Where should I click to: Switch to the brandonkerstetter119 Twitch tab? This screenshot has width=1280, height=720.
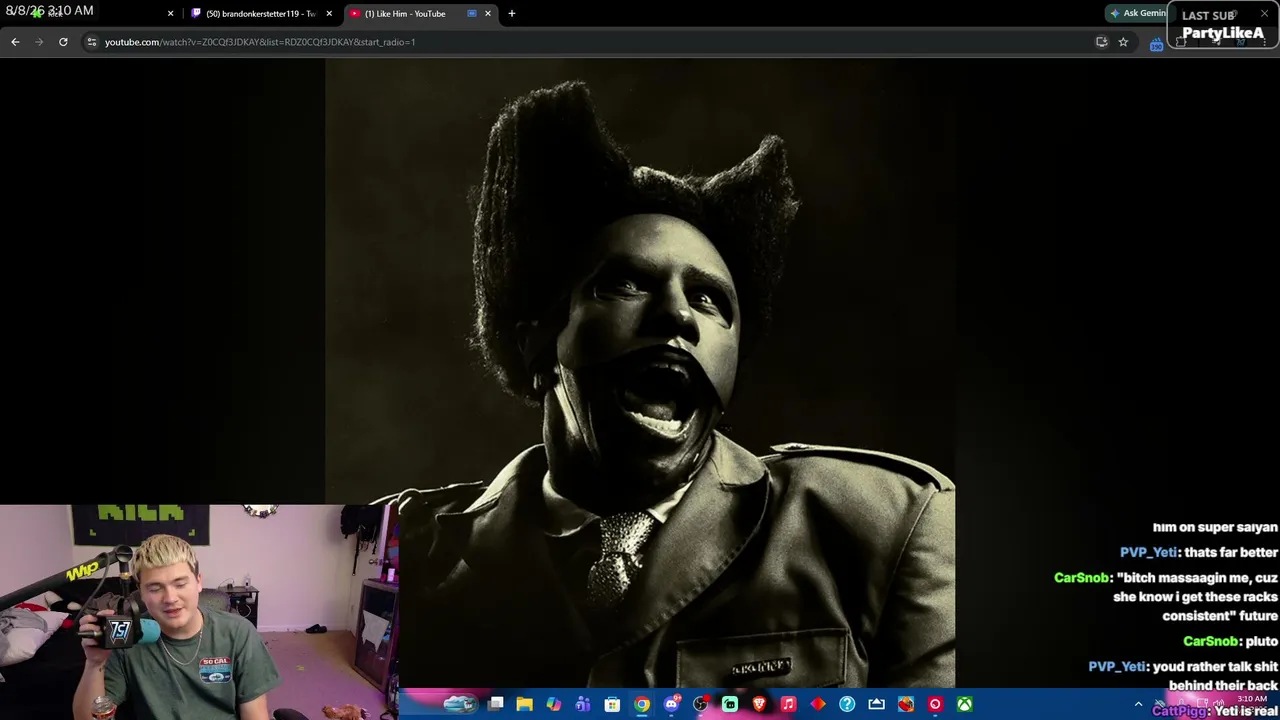[x=262, y=14]
